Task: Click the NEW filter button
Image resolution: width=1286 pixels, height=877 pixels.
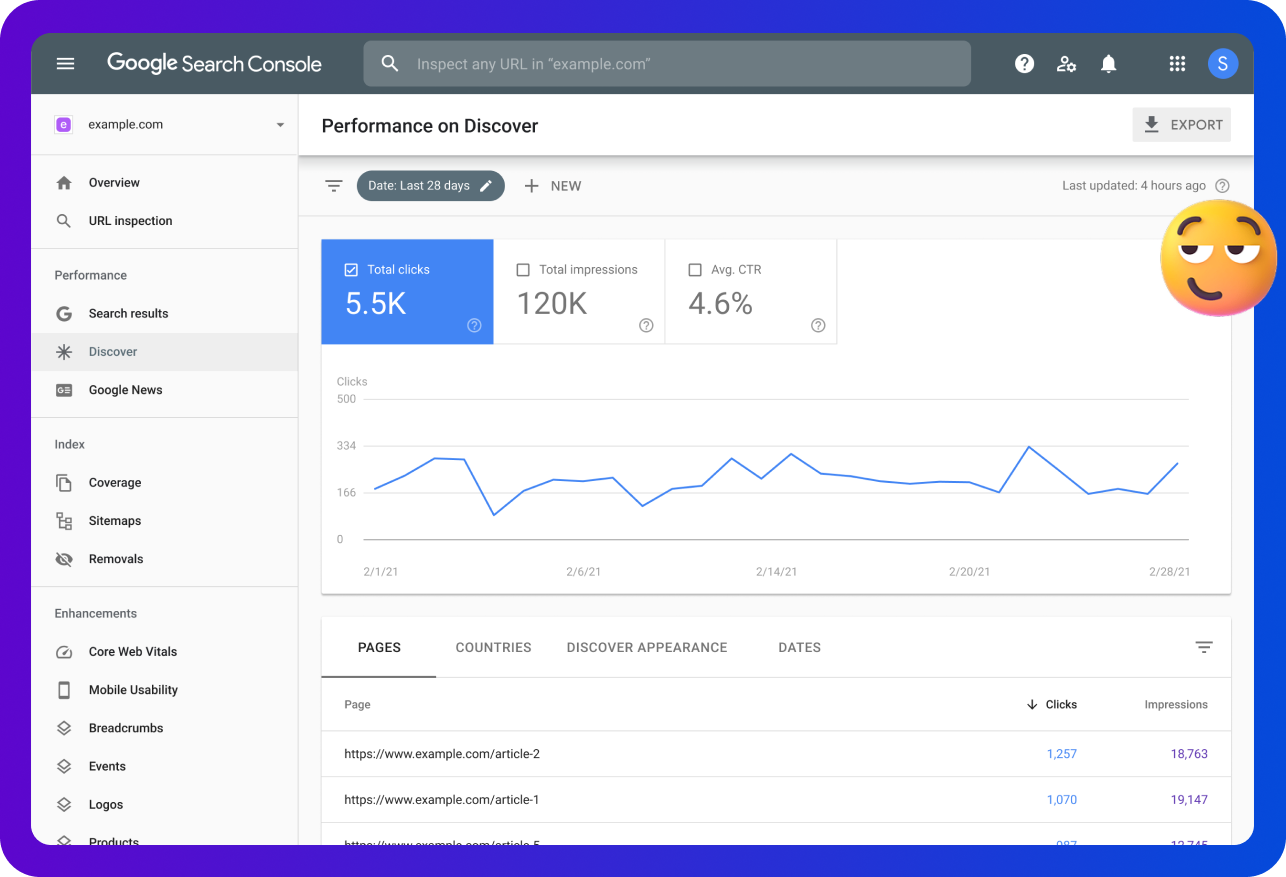Action: (552, 186)
